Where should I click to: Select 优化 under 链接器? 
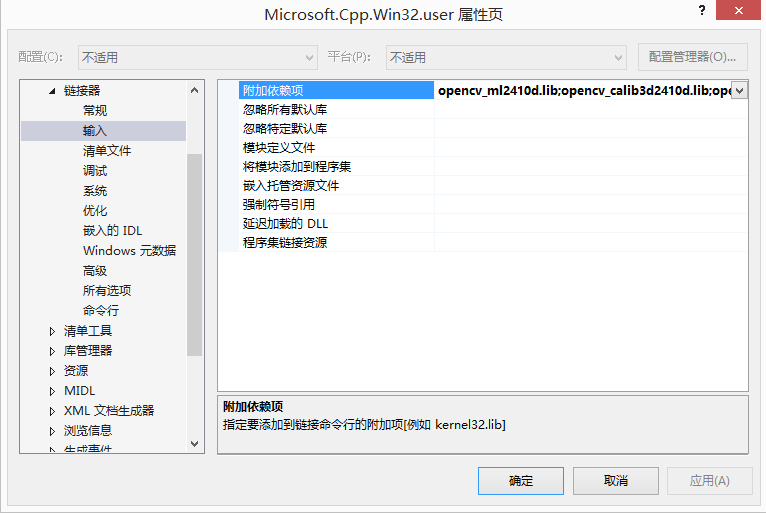pos(95,211)
